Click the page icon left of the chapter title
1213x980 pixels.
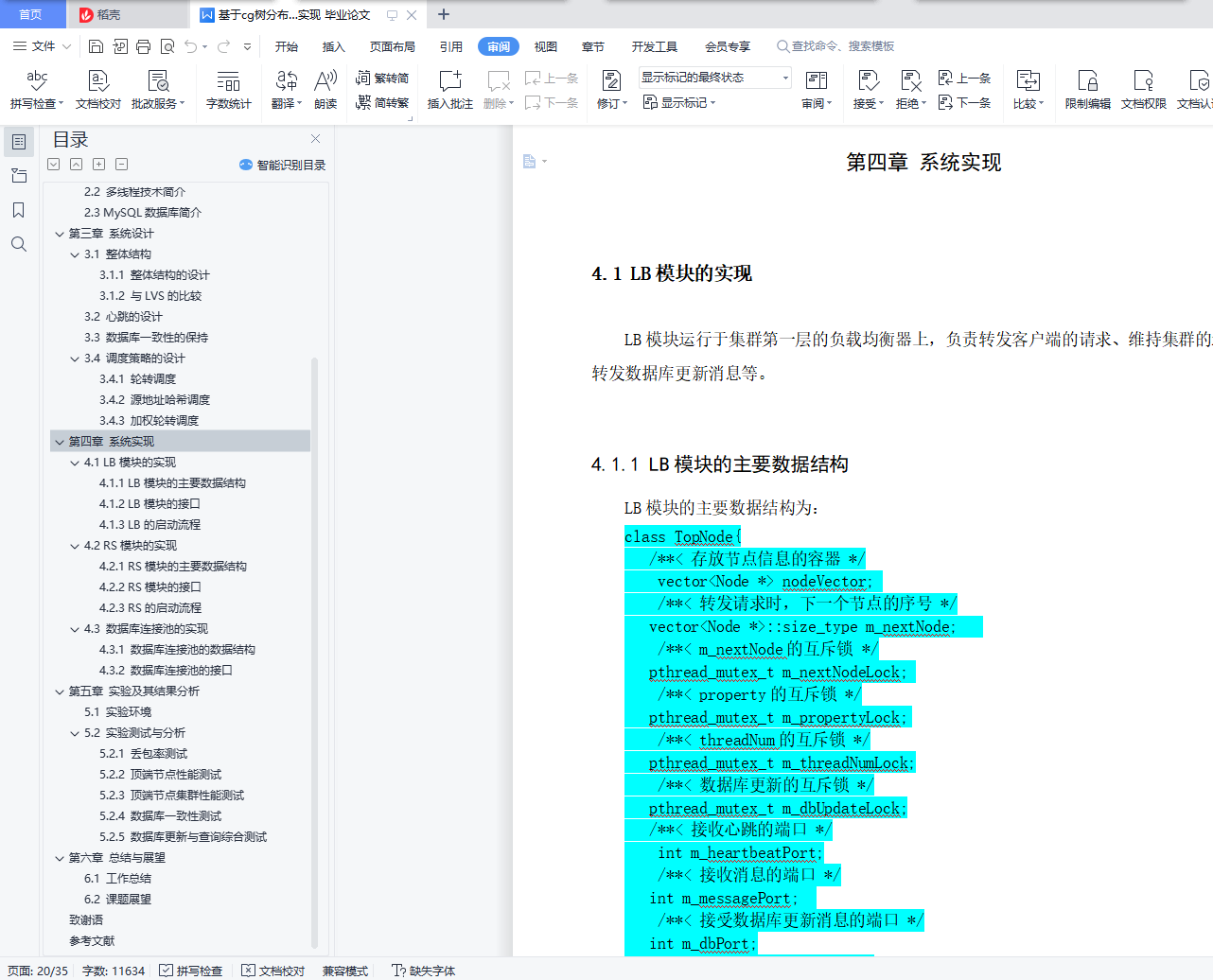530,162
